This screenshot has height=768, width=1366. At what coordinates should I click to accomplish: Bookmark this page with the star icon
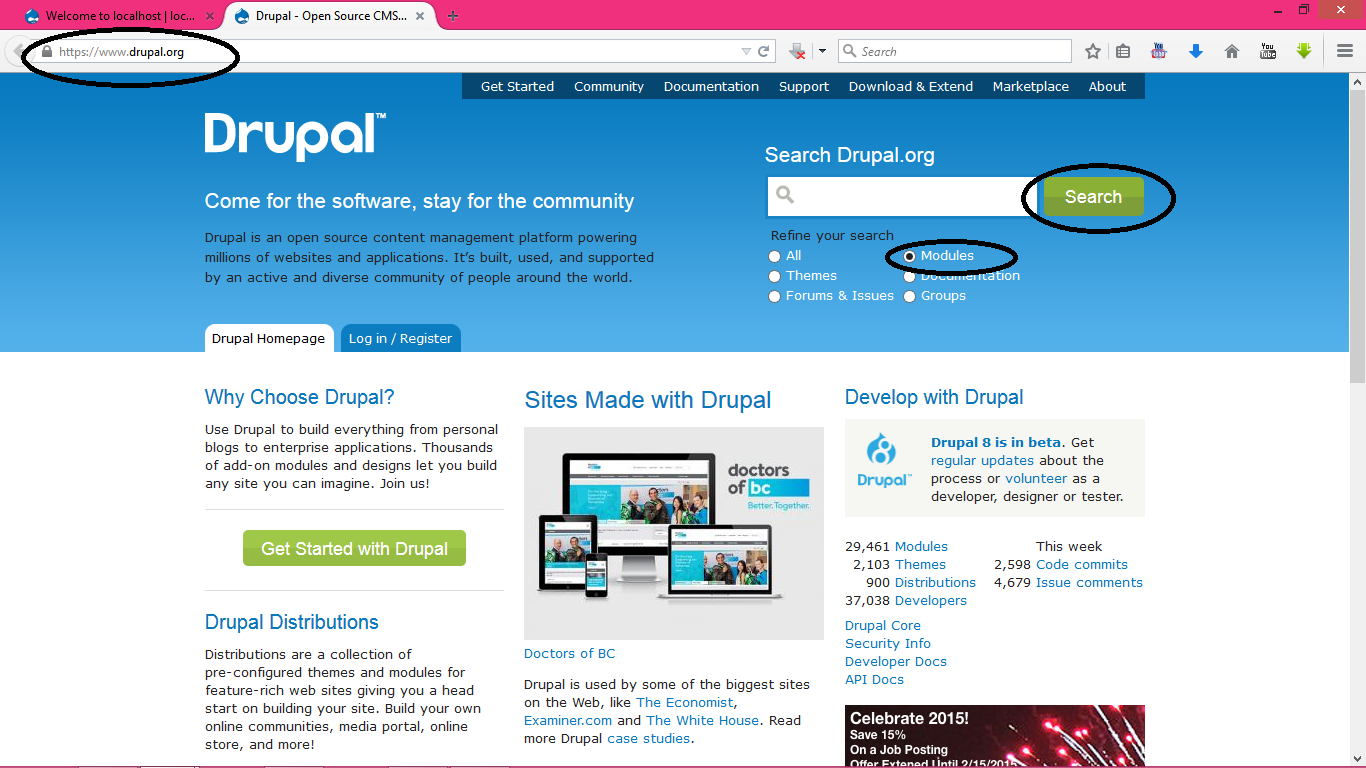(x=1093, y=51)
